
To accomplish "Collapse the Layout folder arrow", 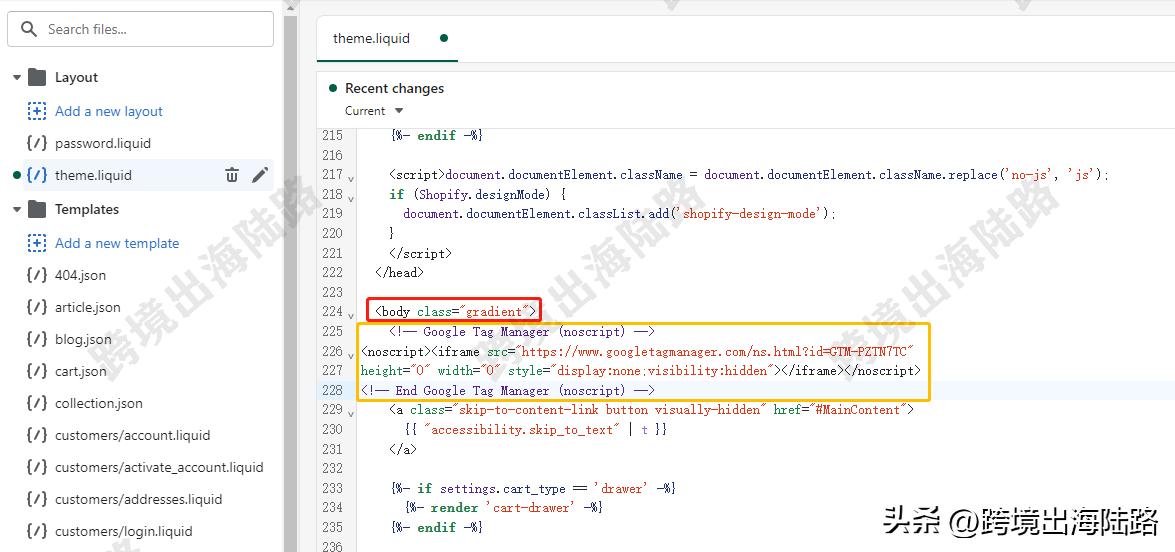I will [x=17, y=77].
